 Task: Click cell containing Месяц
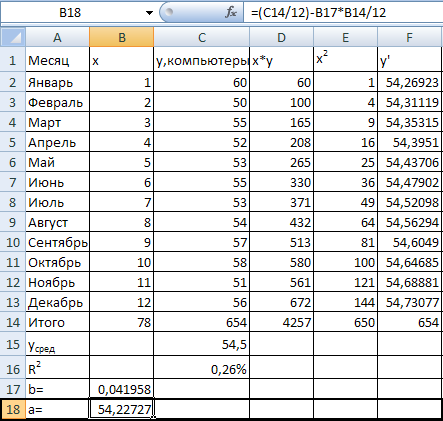57,60
